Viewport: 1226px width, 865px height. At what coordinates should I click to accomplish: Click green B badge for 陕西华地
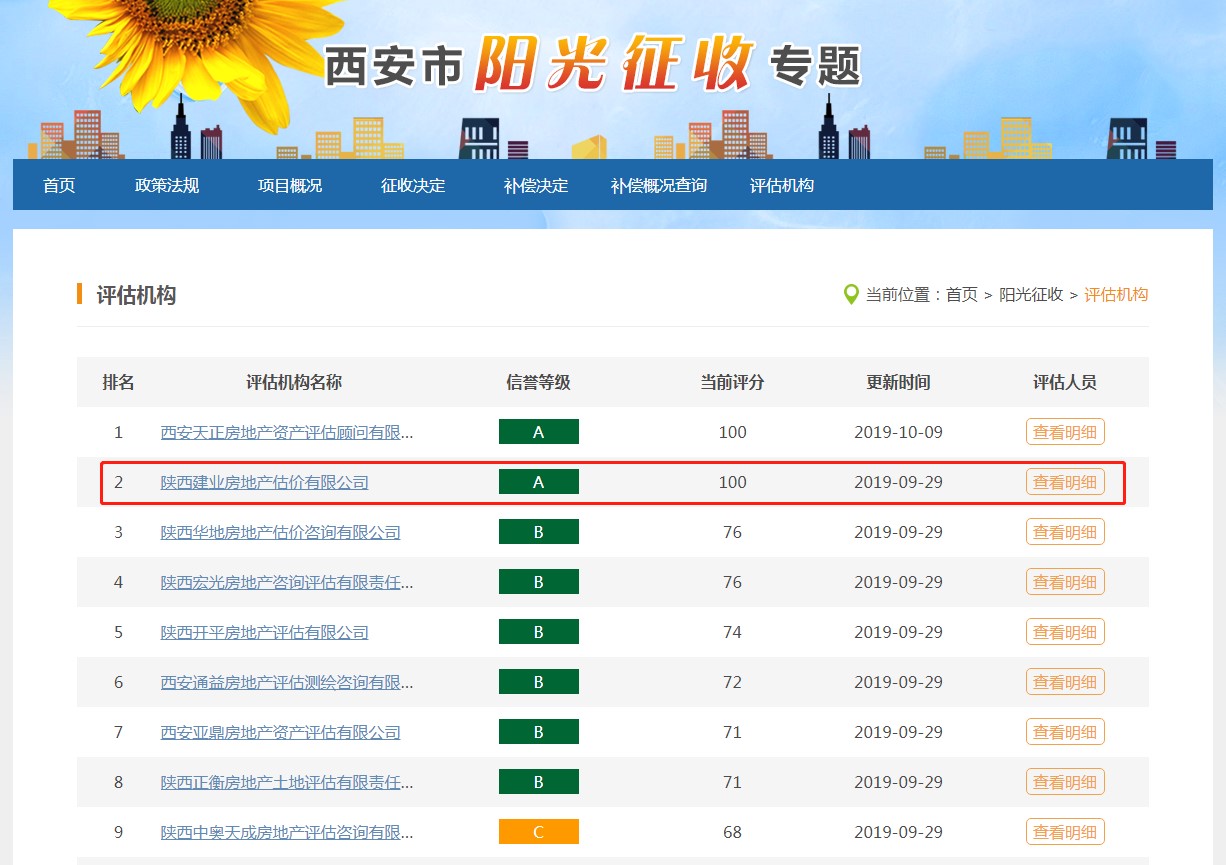point(539,532)
